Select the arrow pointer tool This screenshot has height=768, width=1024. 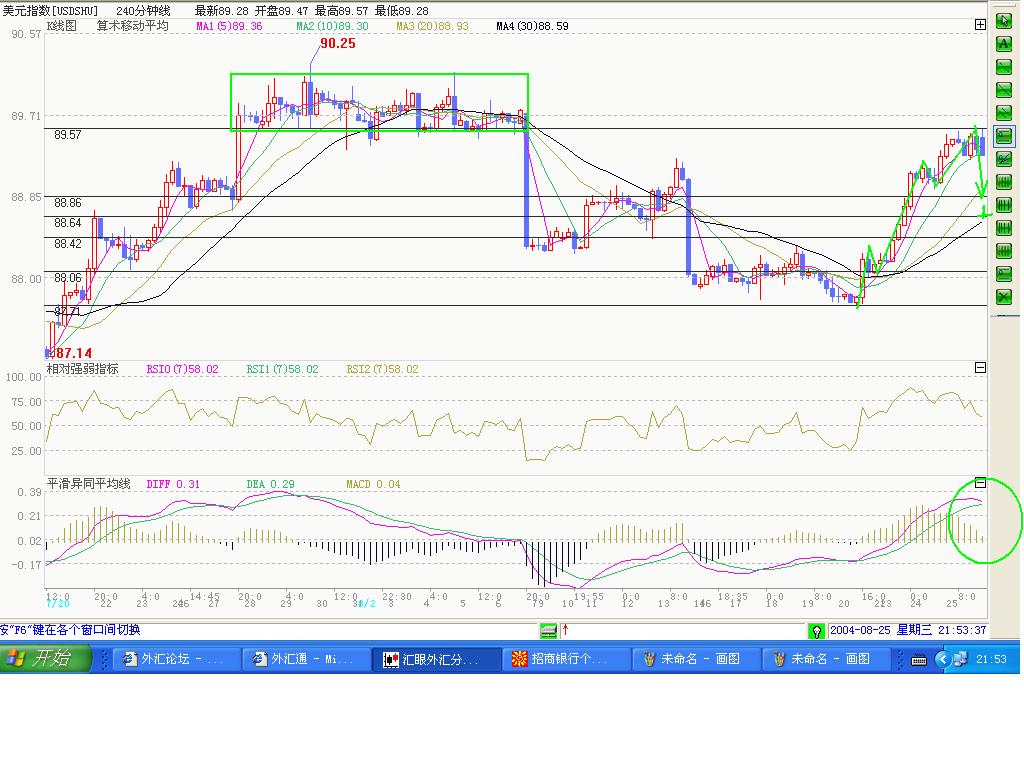click(x=1004, y=20)
